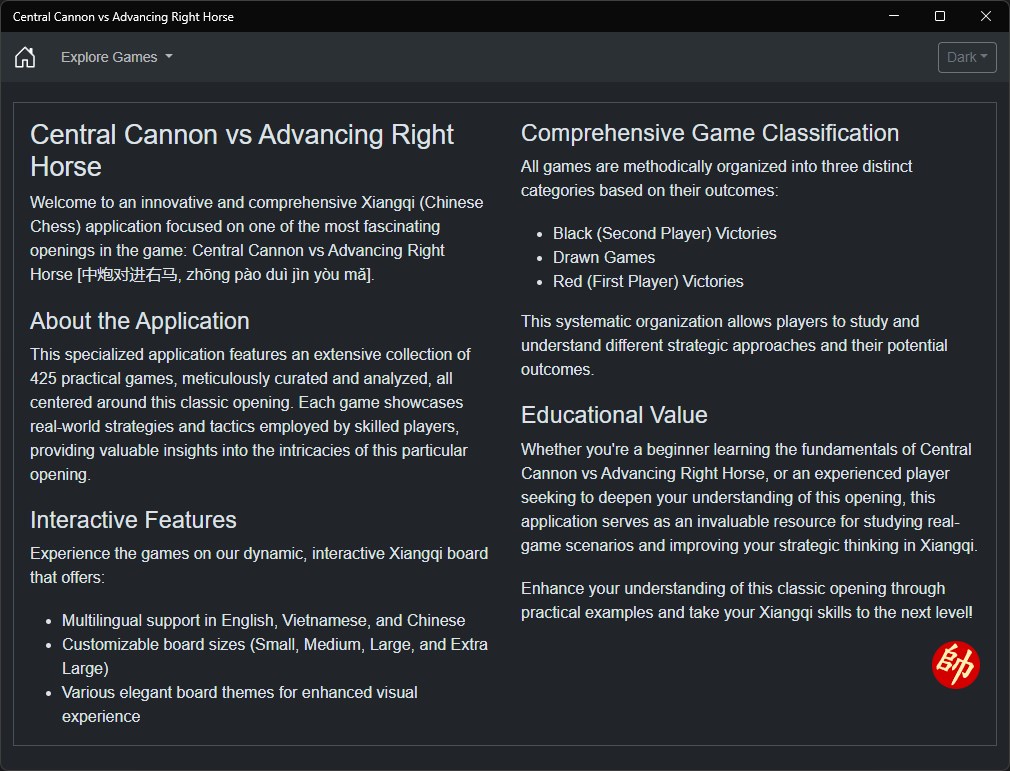Click the Interactive Features heading

tap(133, 520)
